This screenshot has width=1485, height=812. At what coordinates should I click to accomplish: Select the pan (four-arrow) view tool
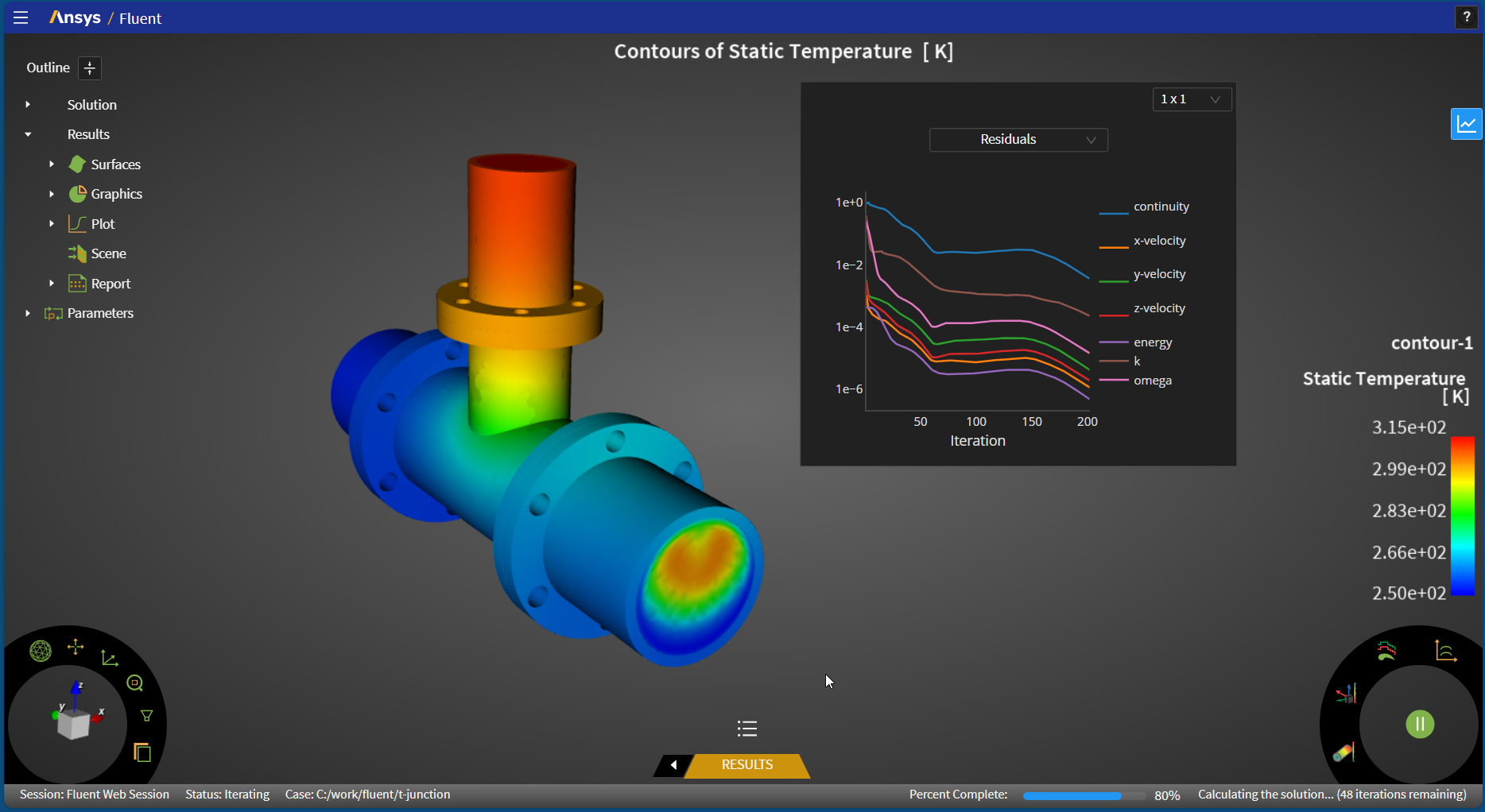[76, 647]
